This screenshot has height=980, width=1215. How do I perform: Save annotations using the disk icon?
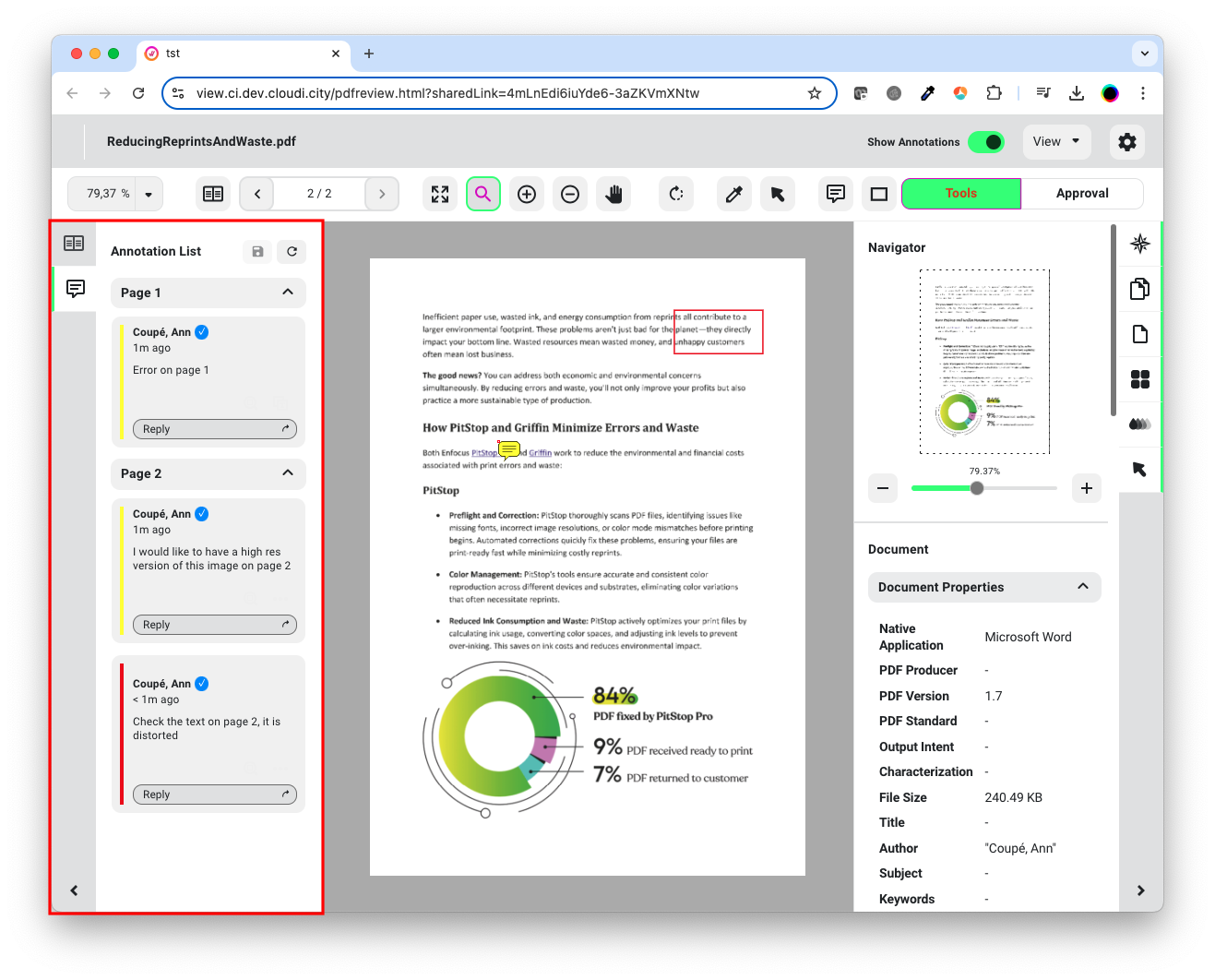(x=257, y=251)
